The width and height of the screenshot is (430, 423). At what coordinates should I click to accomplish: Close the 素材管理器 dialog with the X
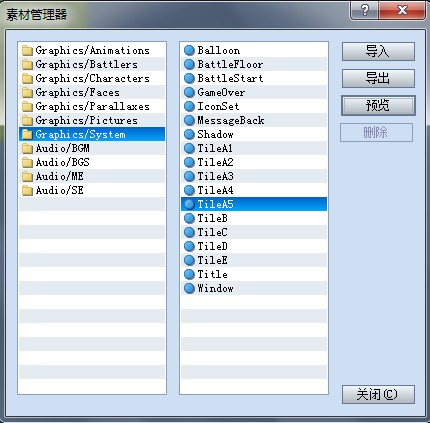402,10
